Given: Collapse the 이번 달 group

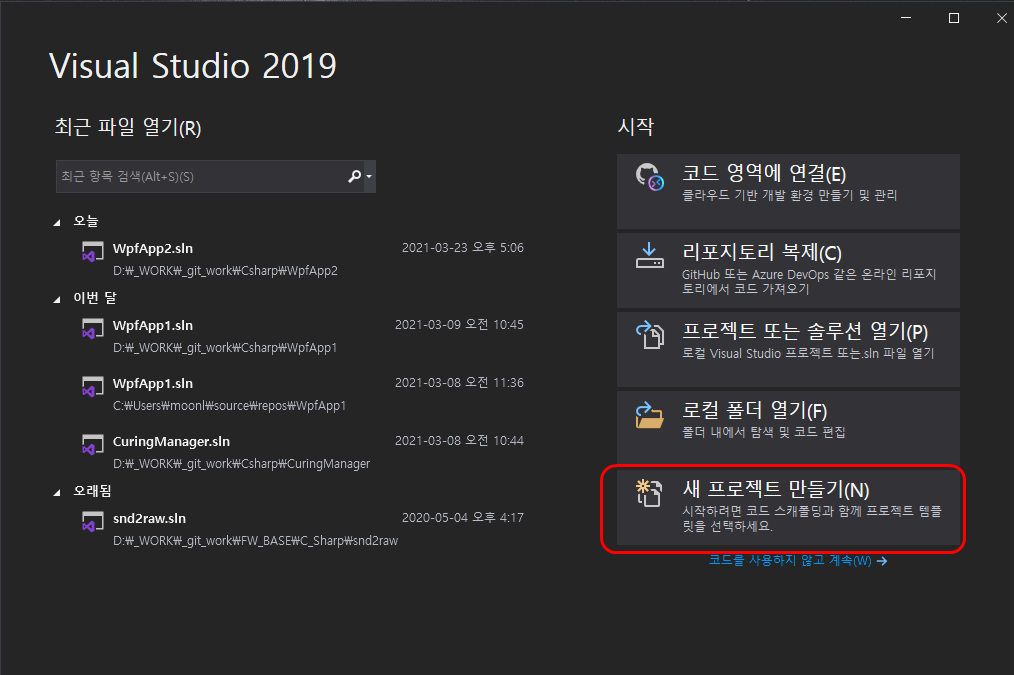Looking at the screenshot, I should [x=57, y=299].
